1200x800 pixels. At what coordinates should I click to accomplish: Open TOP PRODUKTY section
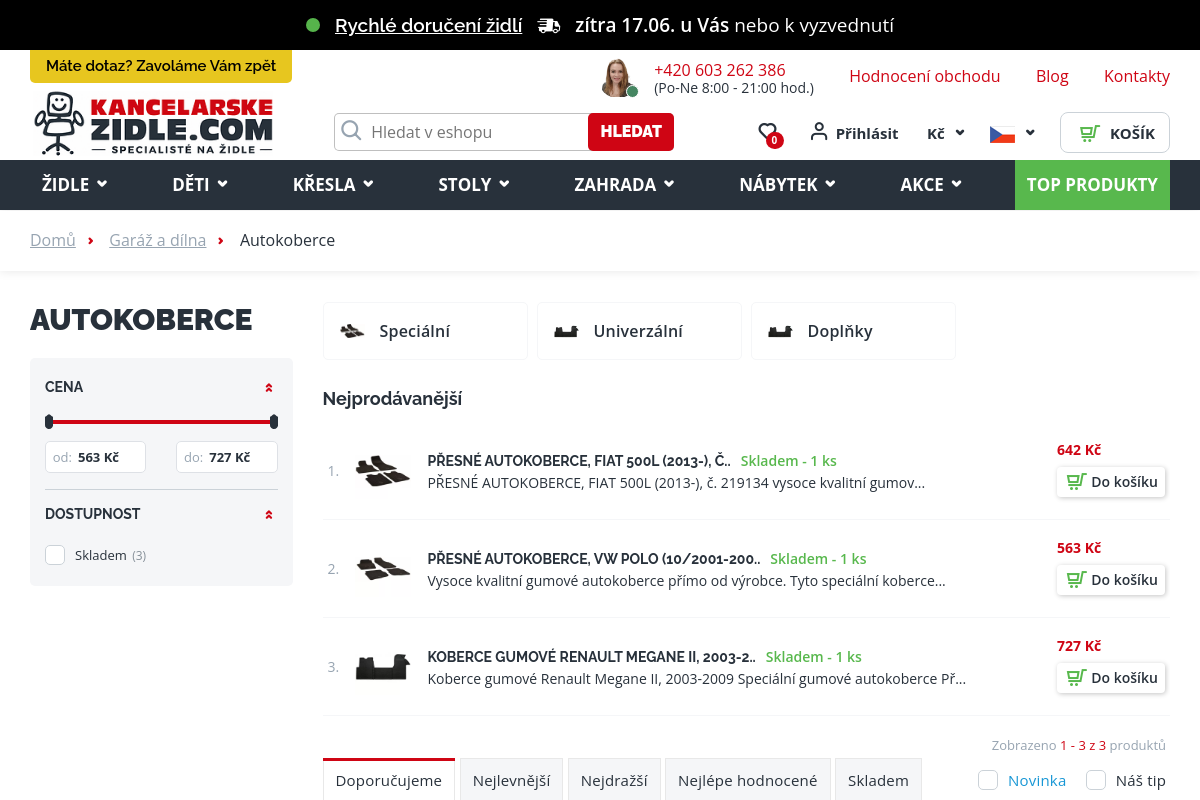pos(1092,185)
